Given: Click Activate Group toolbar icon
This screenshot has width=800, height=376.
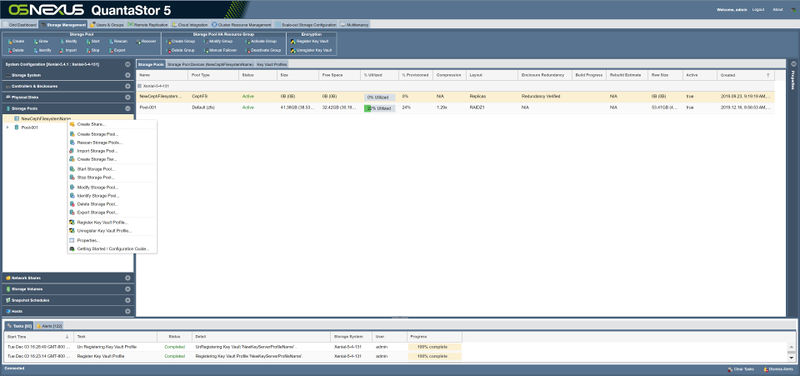Looking at the screenshot, I should tap(248, 41).
